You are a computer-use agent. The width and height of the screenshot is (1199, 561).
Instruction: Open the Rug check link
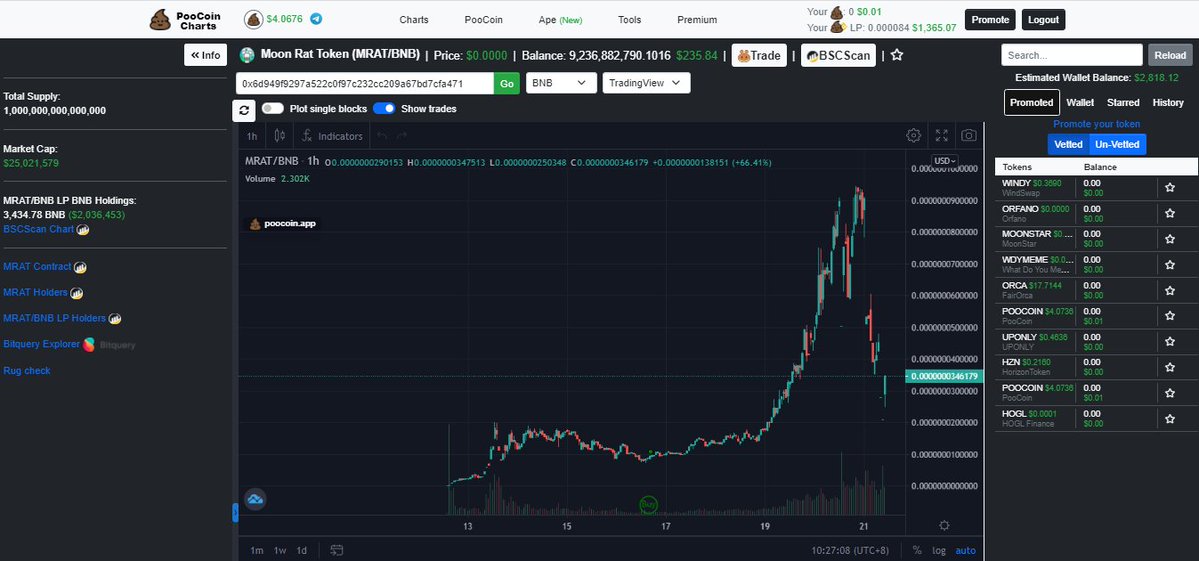pyautogui.click(x=27, y=371)
